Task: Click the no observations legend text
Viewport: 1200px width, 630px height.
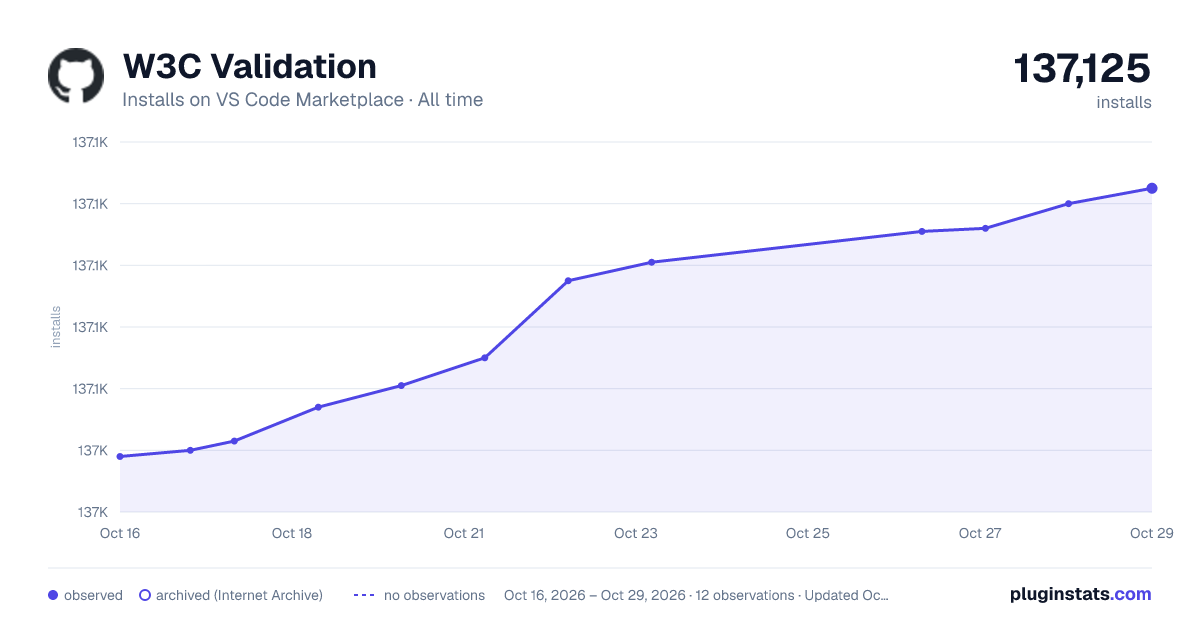Action: [x=434, y=595]
